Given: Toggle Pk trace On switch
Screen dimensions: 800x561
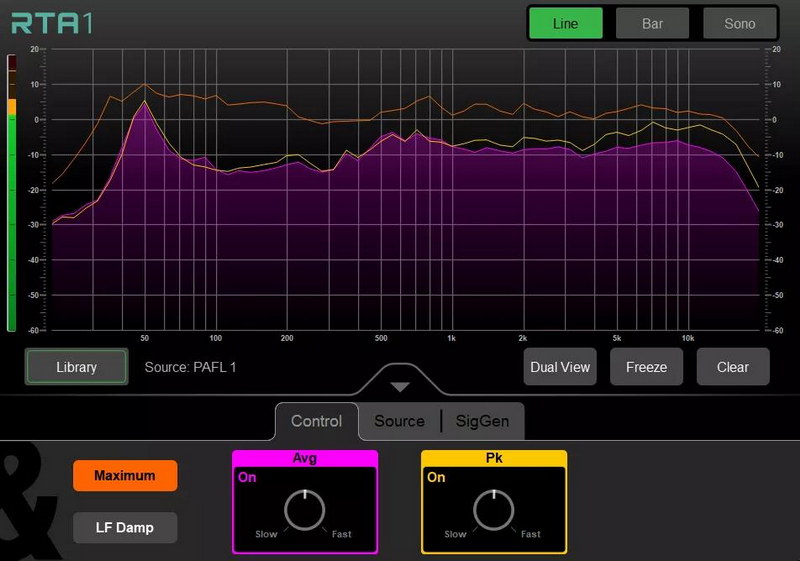Looking at the screenshot, I should pyautogui.click(x=436, y=477).
